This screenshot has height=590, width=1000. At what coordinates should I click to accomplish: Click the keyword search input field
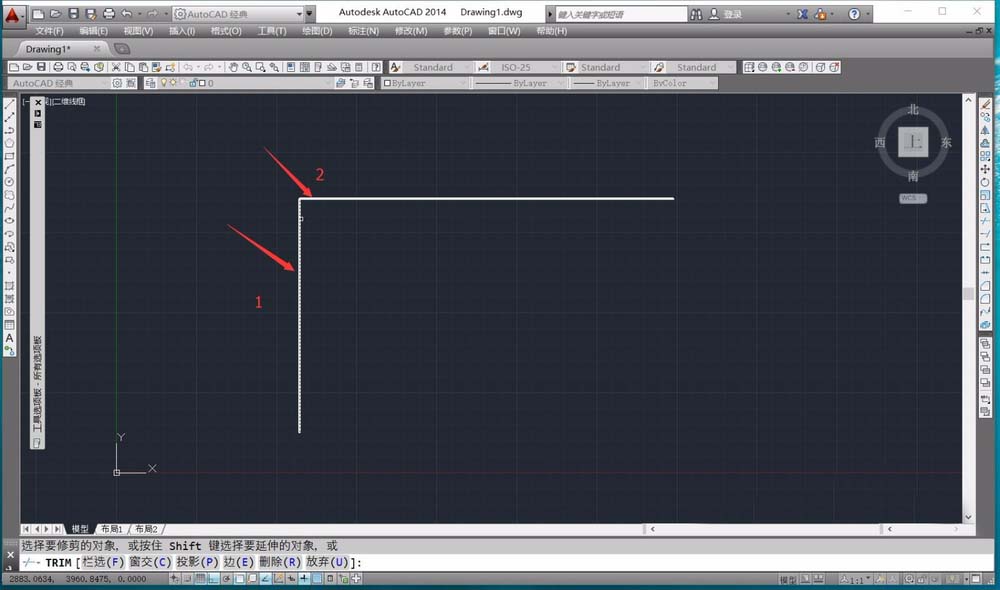click(621, 14)
